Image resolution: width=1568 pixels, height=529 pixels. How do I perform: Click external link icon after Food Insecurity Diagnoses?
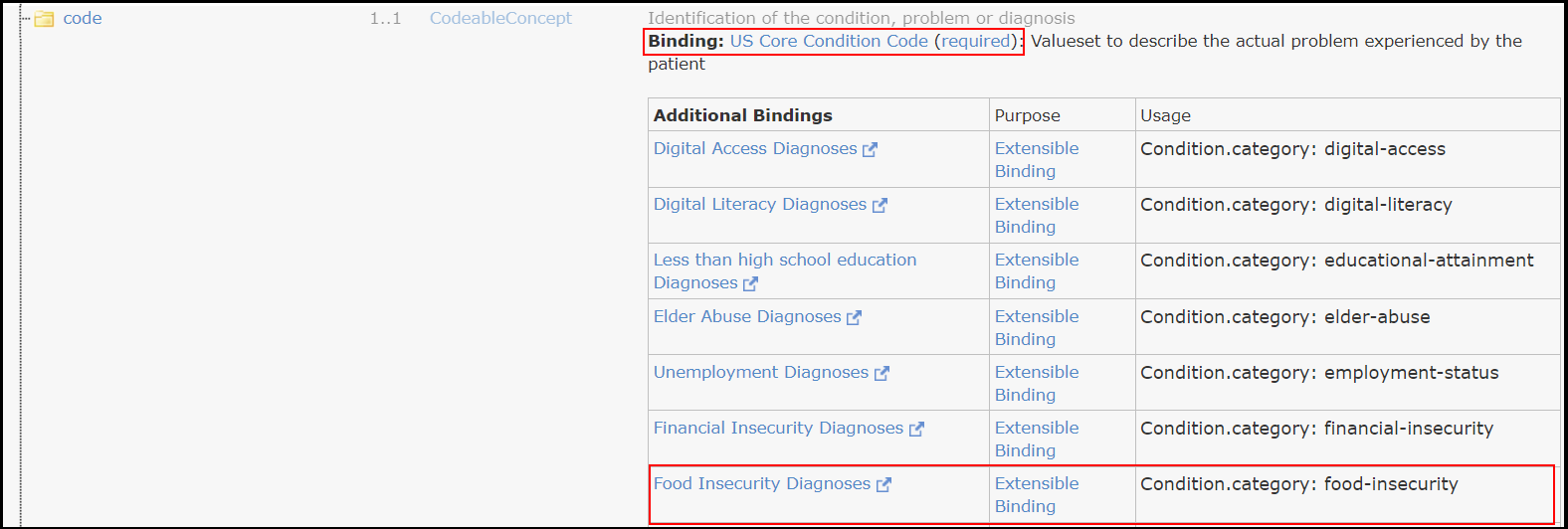point(883,485)
